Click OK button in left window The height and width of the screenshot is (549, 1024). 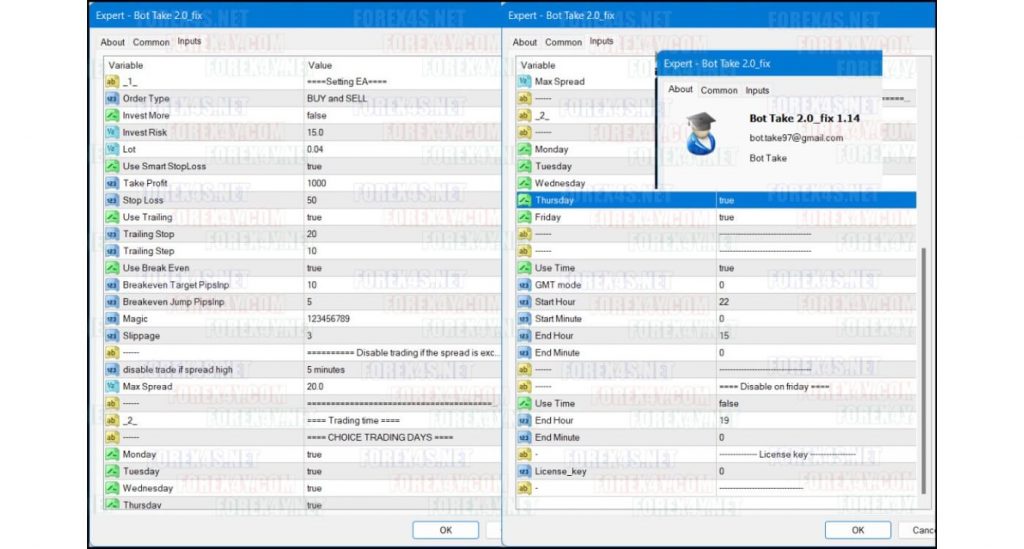[x=445, y=530]
